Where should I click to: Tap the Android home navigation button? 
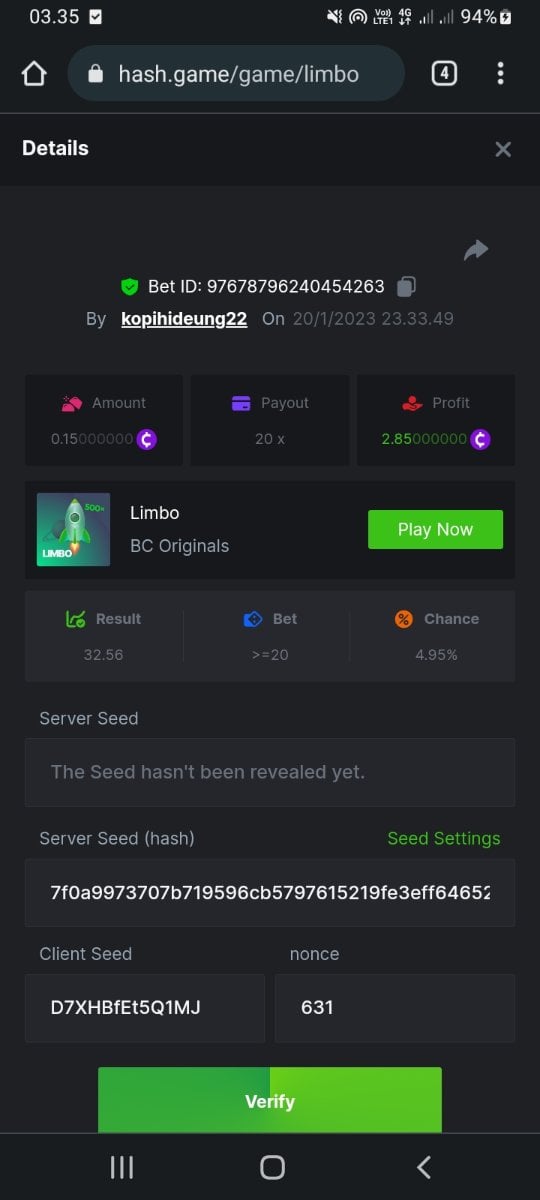(x=272, y=1167)
